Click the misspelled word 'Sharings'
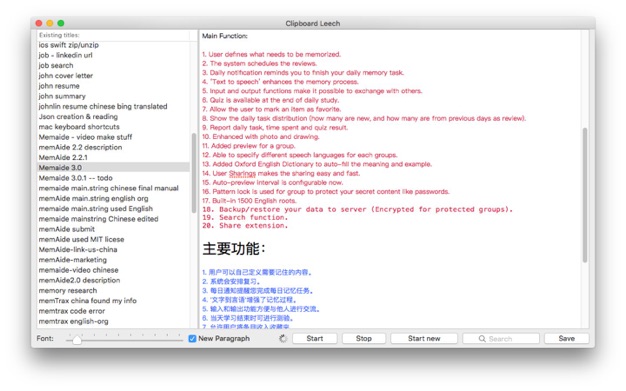626x391 pixels. pos(242,173)
